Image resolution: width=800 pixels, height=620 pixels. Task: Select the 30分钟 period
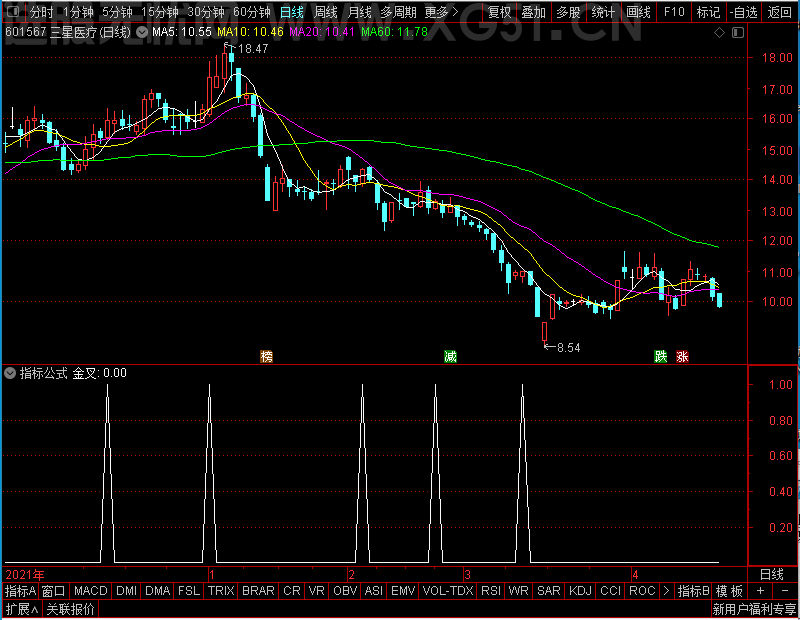[206, 12]
